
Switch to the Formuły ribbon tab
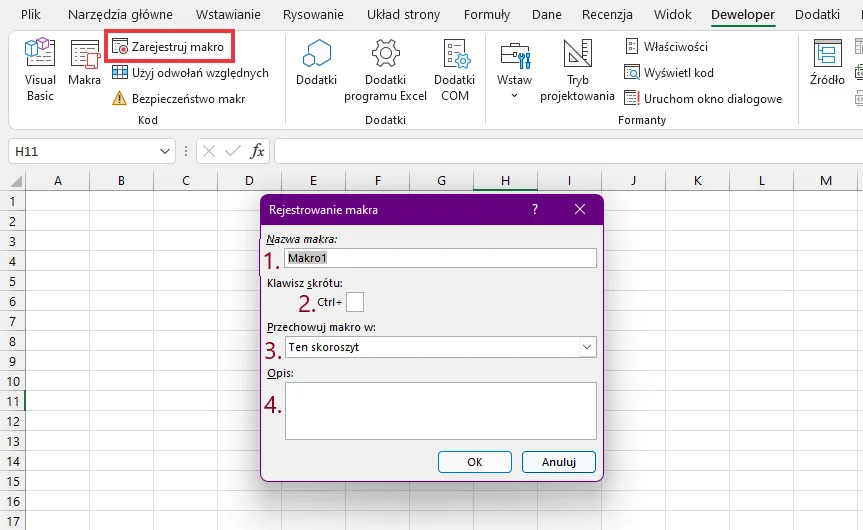(487, 15)
